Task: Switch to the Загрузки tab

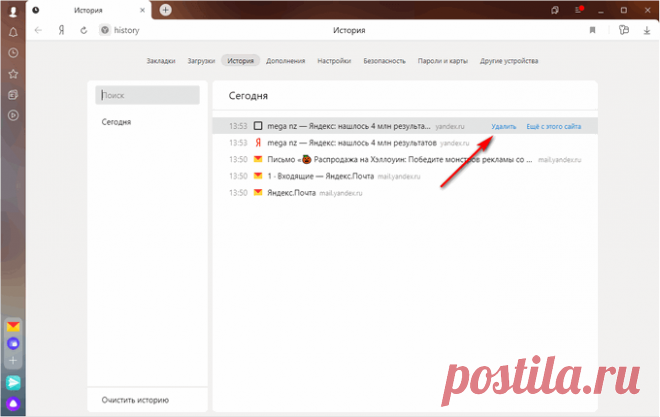Action: (201, 61)
